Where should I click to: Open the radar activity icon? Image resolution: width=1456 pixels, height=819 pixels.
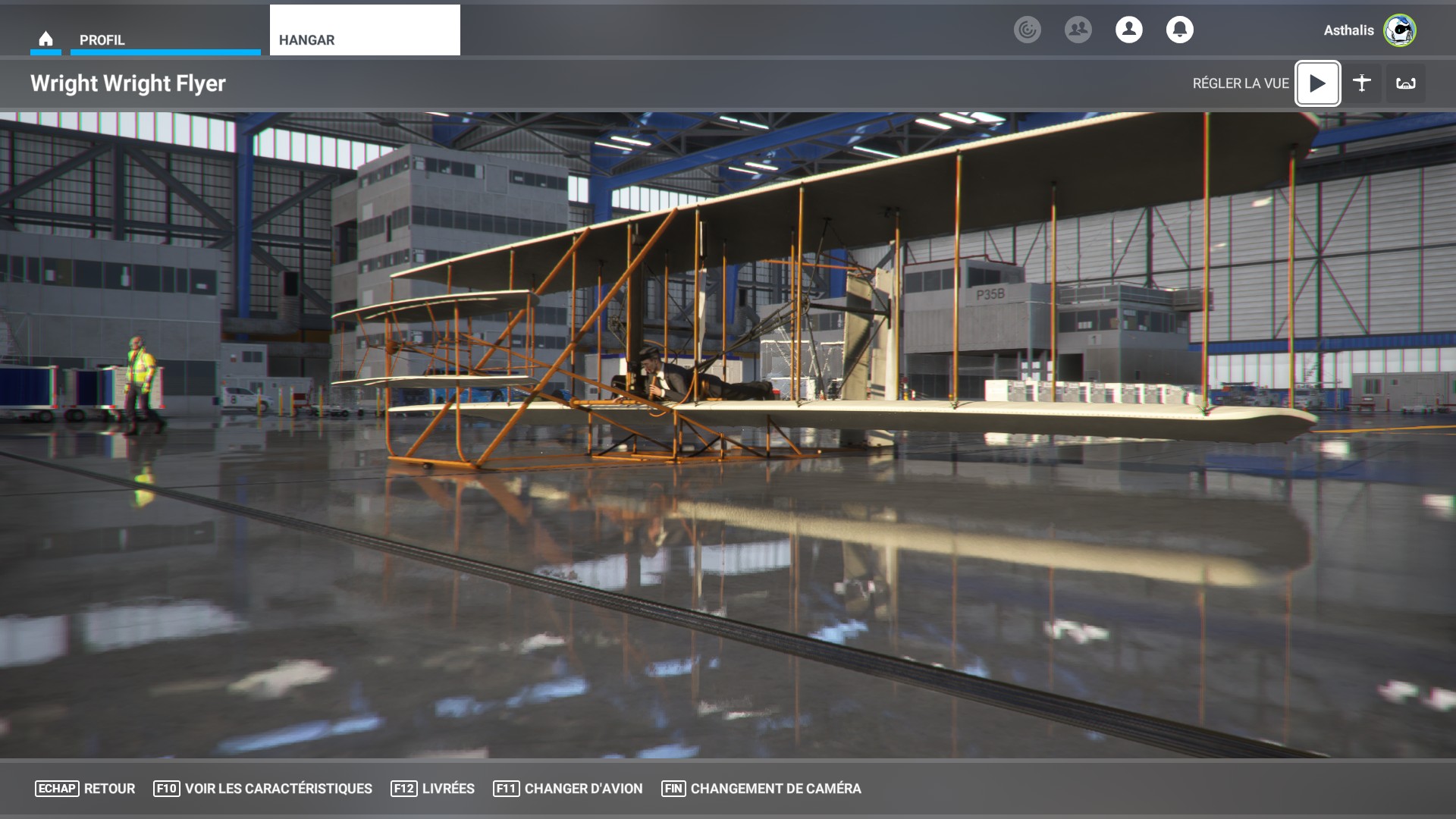pyautogui.click(x=1027, y=30)
